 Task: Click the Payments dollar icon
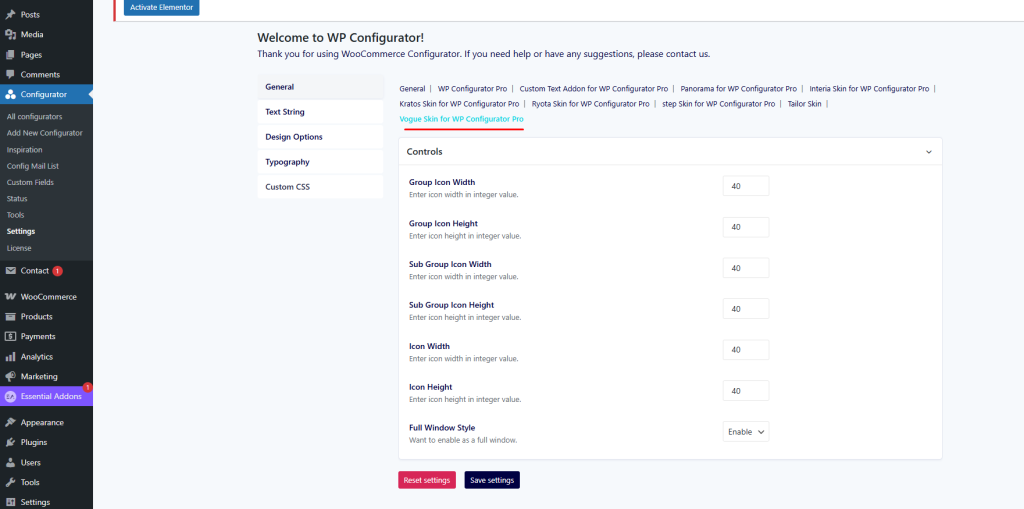coord(10,337)
